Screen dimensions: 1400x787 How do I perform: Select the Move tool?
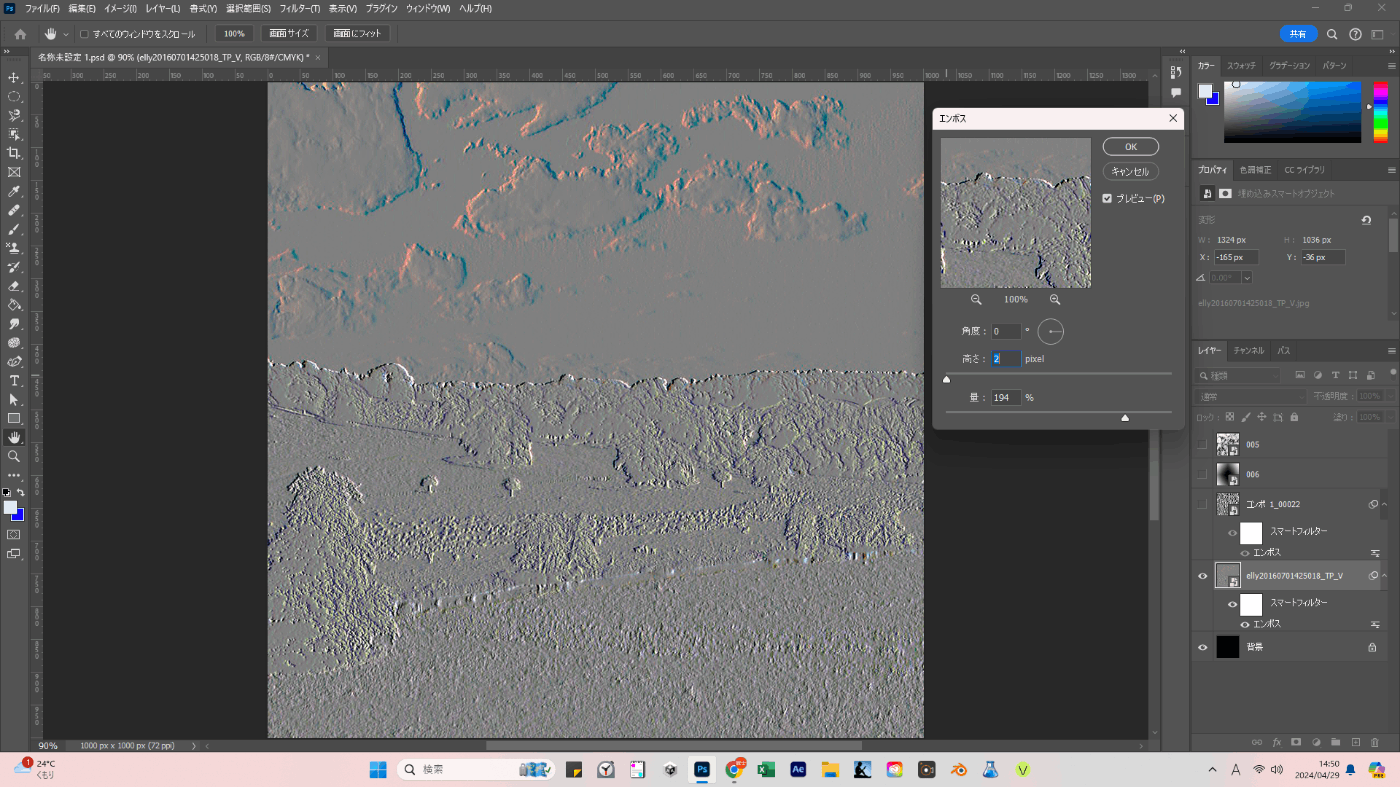click(14, 77)
